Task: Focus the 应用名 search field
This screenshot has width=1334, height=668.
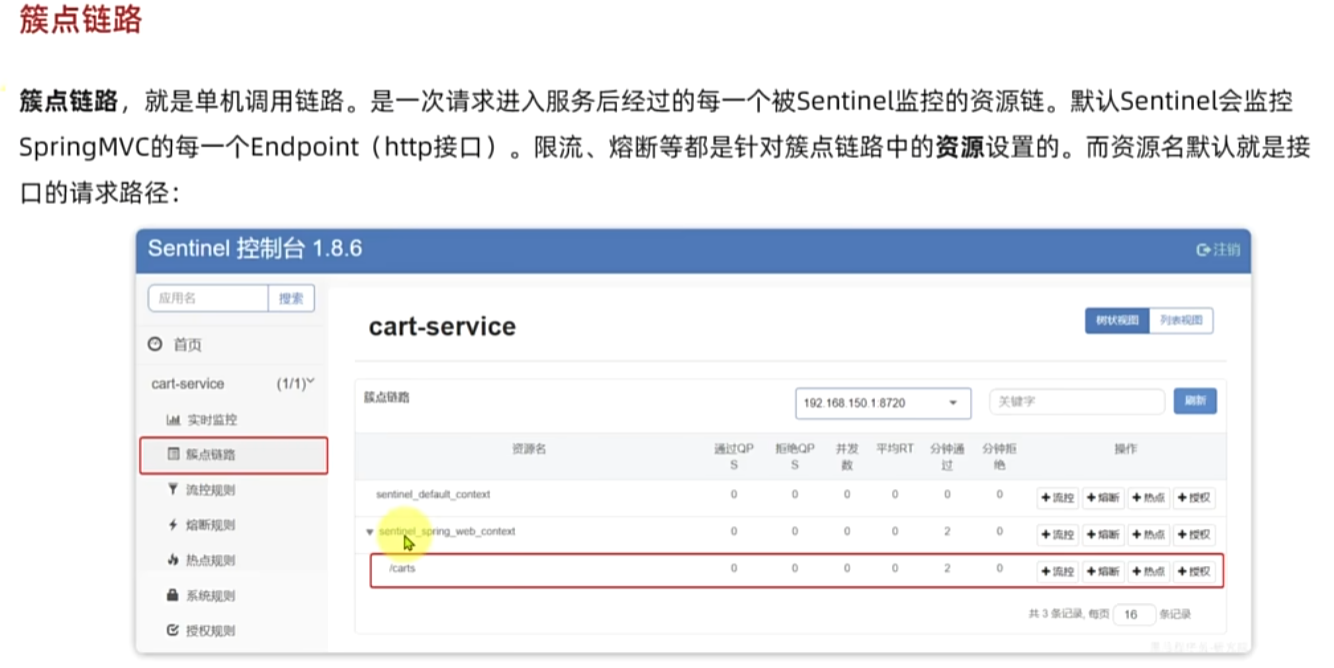Action: tap(208, 298)
